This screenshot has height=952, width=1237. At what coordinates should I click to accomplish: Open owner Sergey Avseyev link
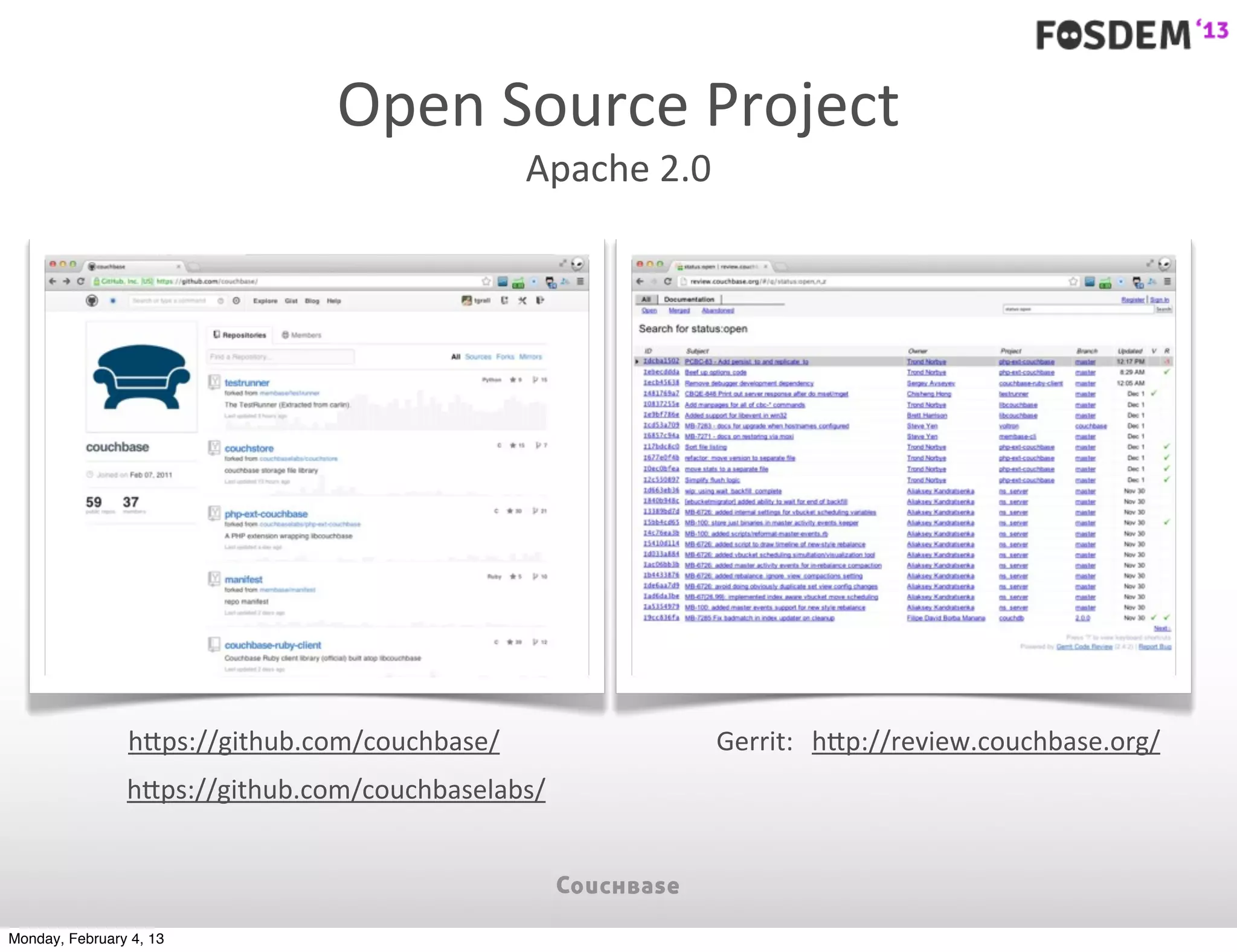pyautogui.click(x=930, y=384)
